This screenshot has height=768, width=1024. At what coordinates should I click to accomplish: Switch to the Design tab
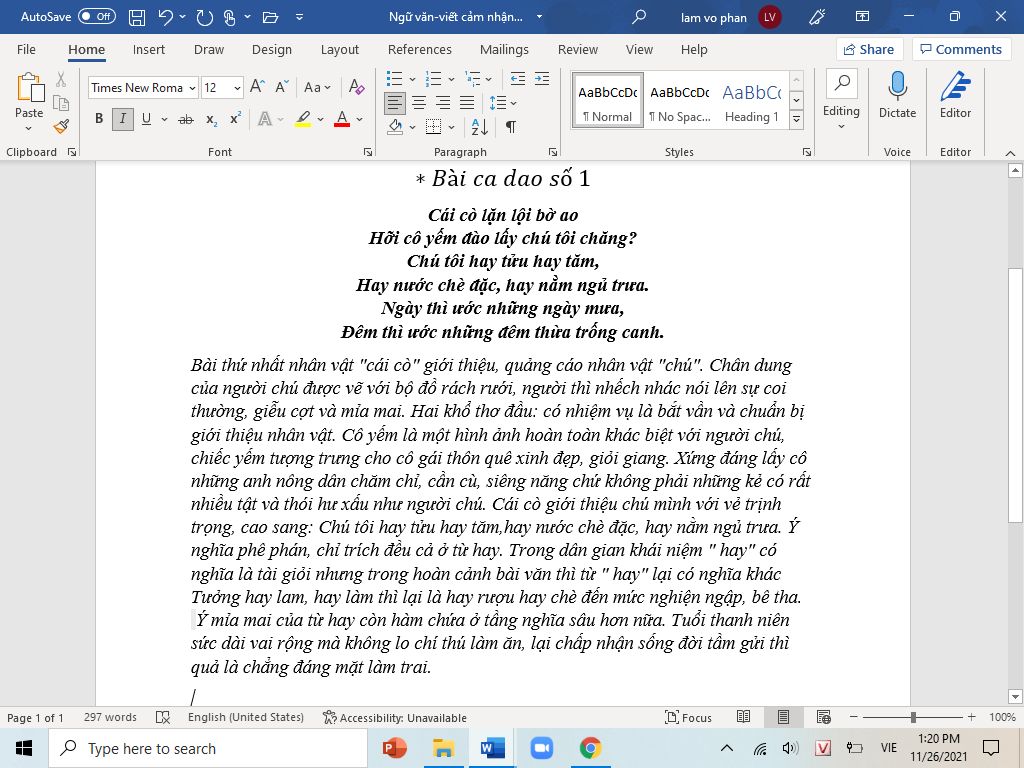(272, 50)
